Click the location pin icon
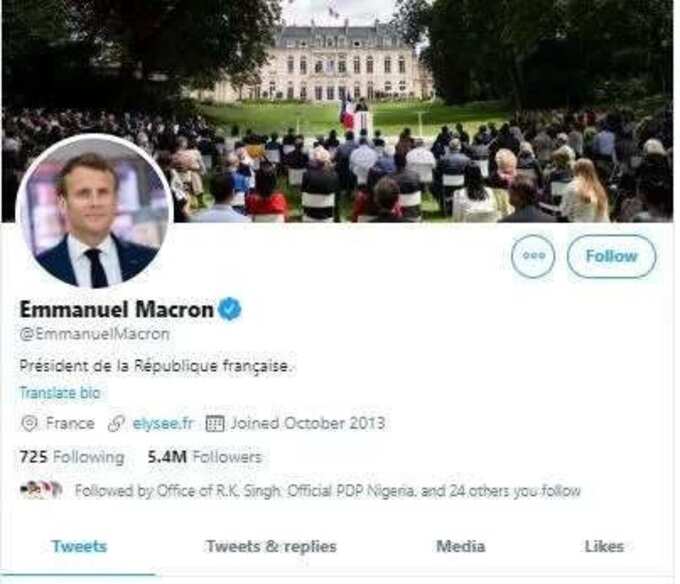Viewport: 680px width, 584px height. pos(29,424)
